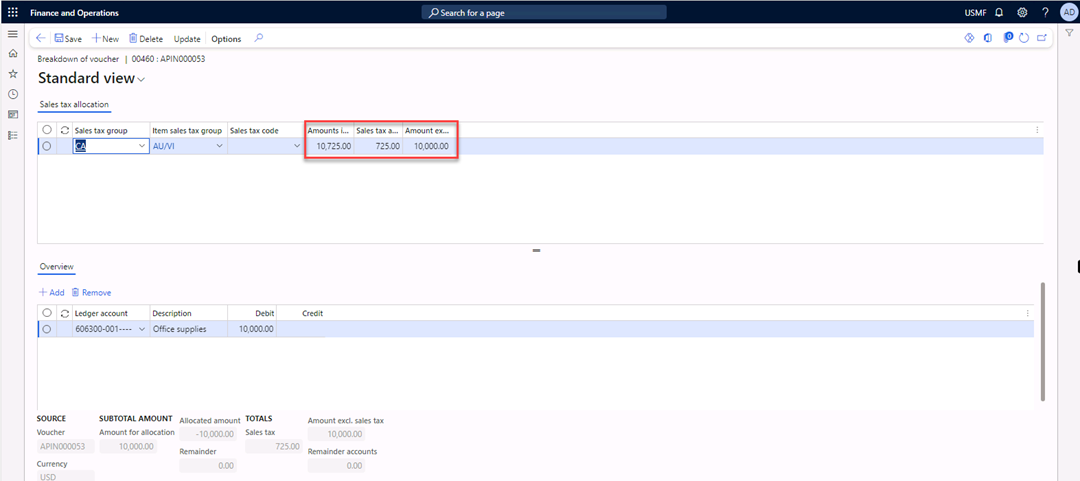Expand the navigation pane hamburger menu

click(12, 34)
